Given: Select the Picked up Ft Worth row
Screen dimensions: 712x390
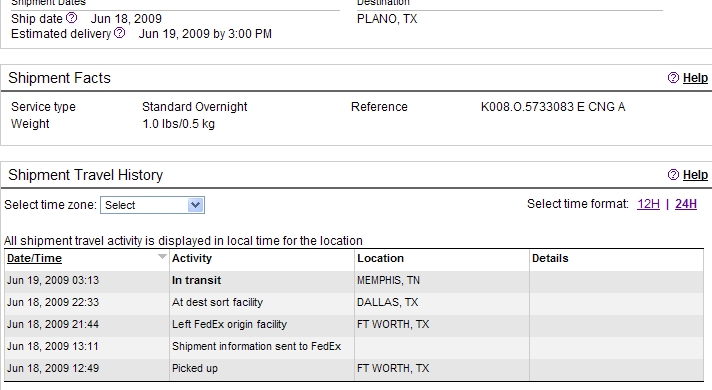Looking at the screenshot, I should (354, 368).
